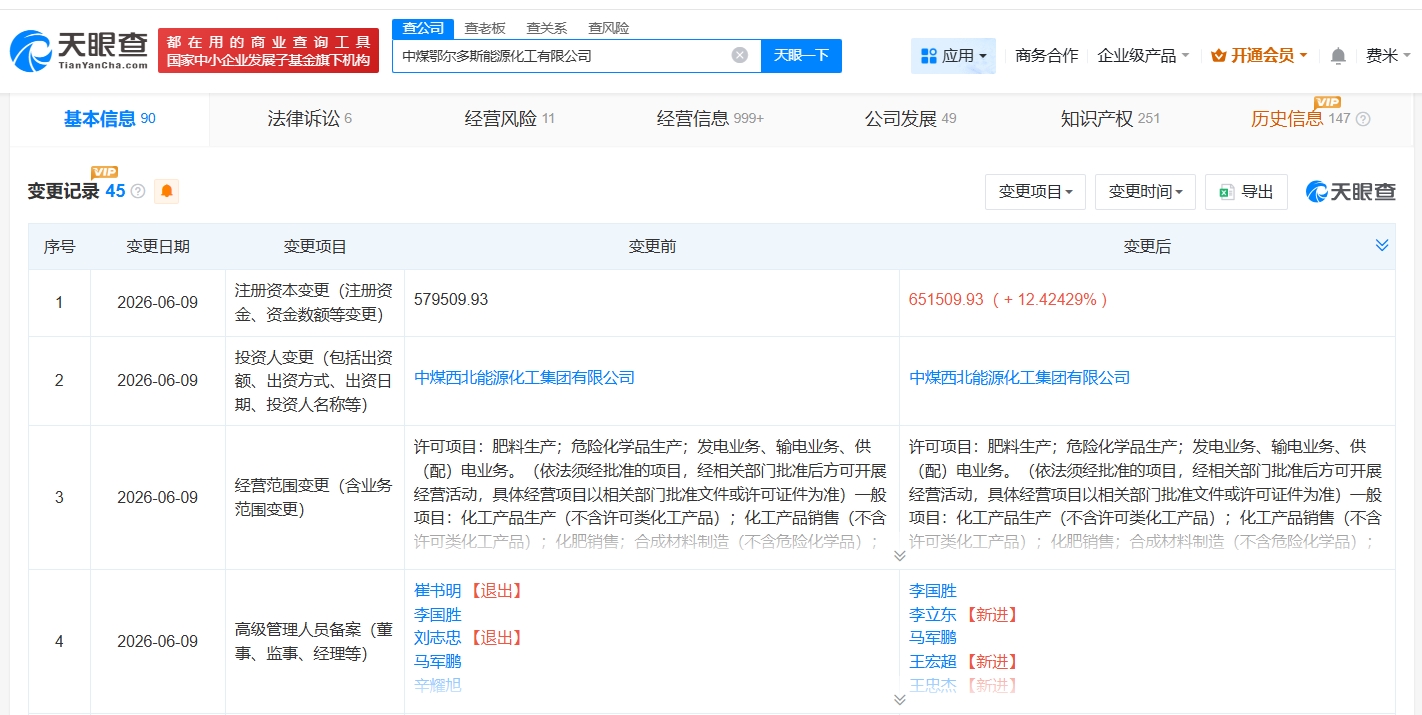Open 王宏超 person link

[933, 661]
